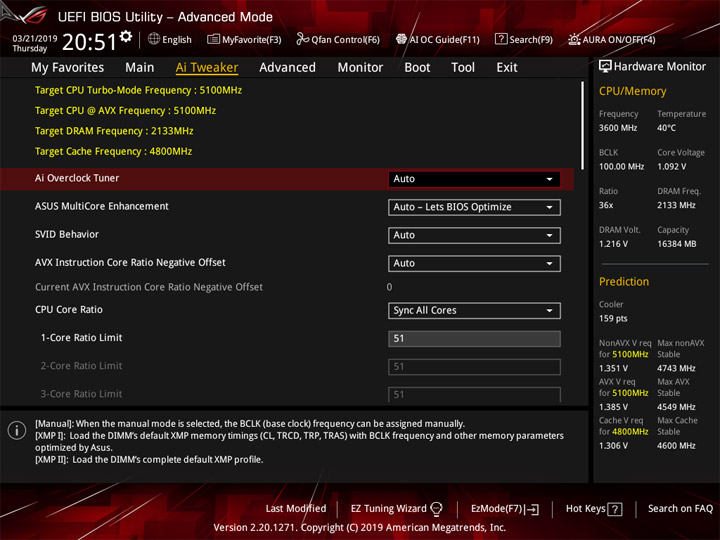
Task: Click the 2-Core Ratio Limit field
Action: pos(474,366)
